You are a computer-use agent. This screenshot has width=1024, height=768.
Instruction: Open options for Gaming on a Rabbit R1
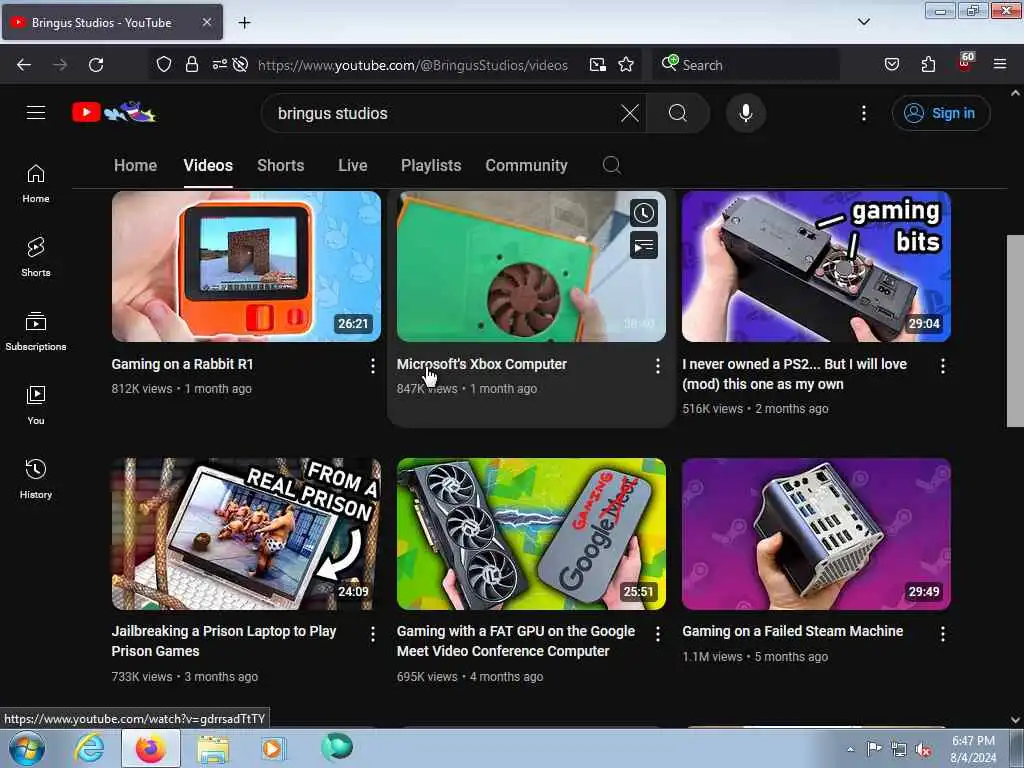click(373, 366)
